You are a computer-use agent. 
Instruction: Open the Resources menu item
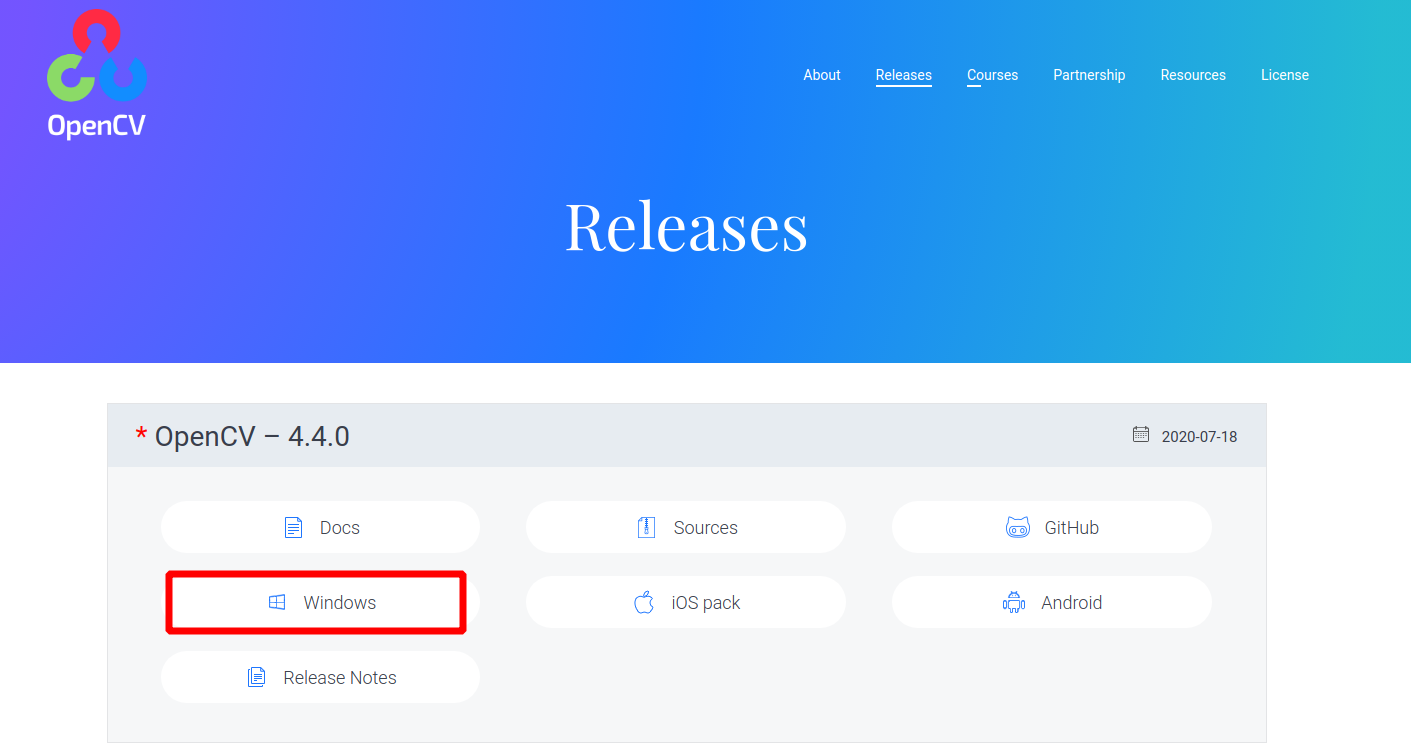click(1193, 75)
